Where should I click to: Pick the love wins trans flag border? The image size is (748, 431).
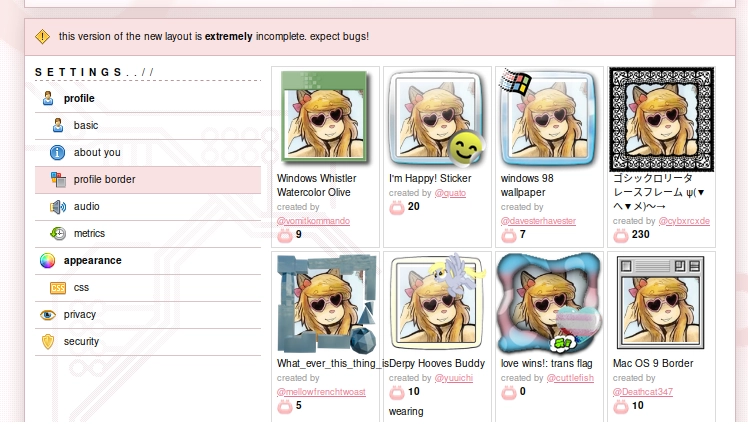point(549,303)
